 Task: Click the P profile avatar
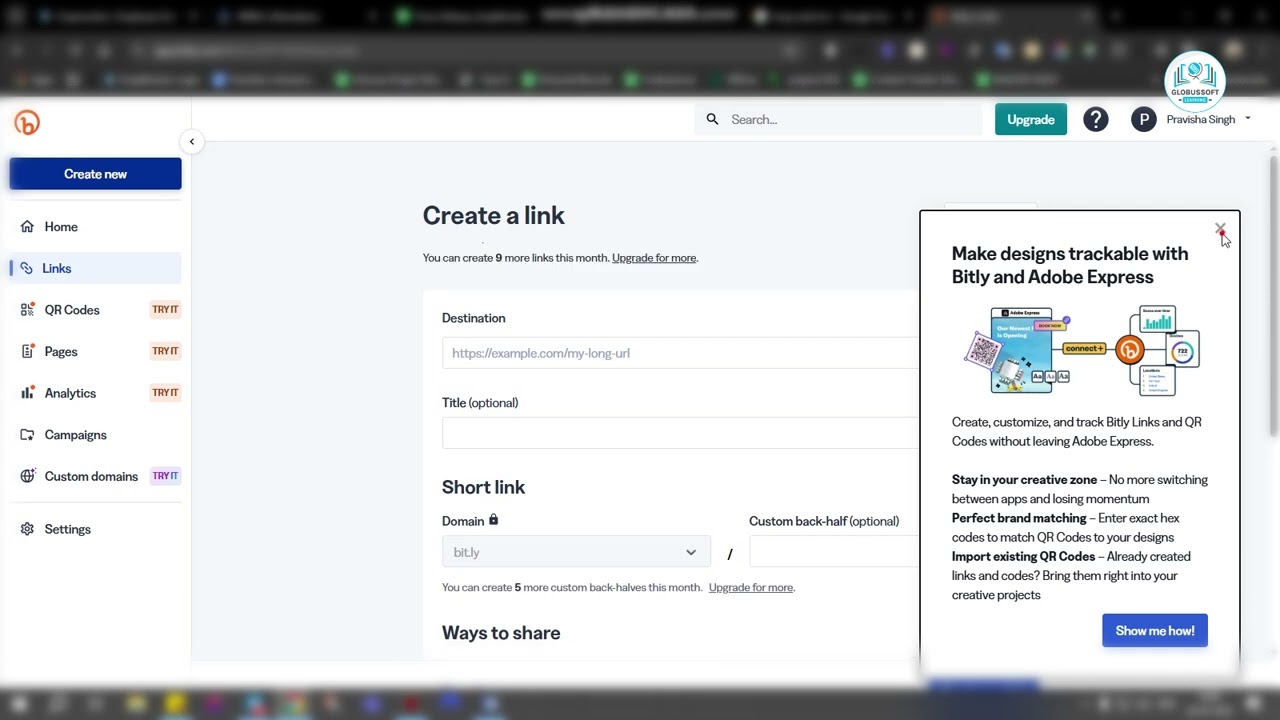tap(1143, 120)
